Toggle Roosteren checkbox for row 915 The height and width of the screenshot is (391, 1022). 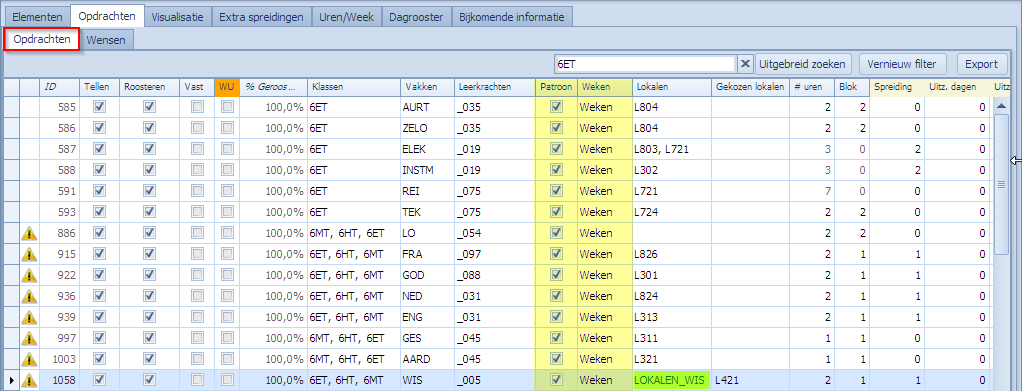pos(149,253)
